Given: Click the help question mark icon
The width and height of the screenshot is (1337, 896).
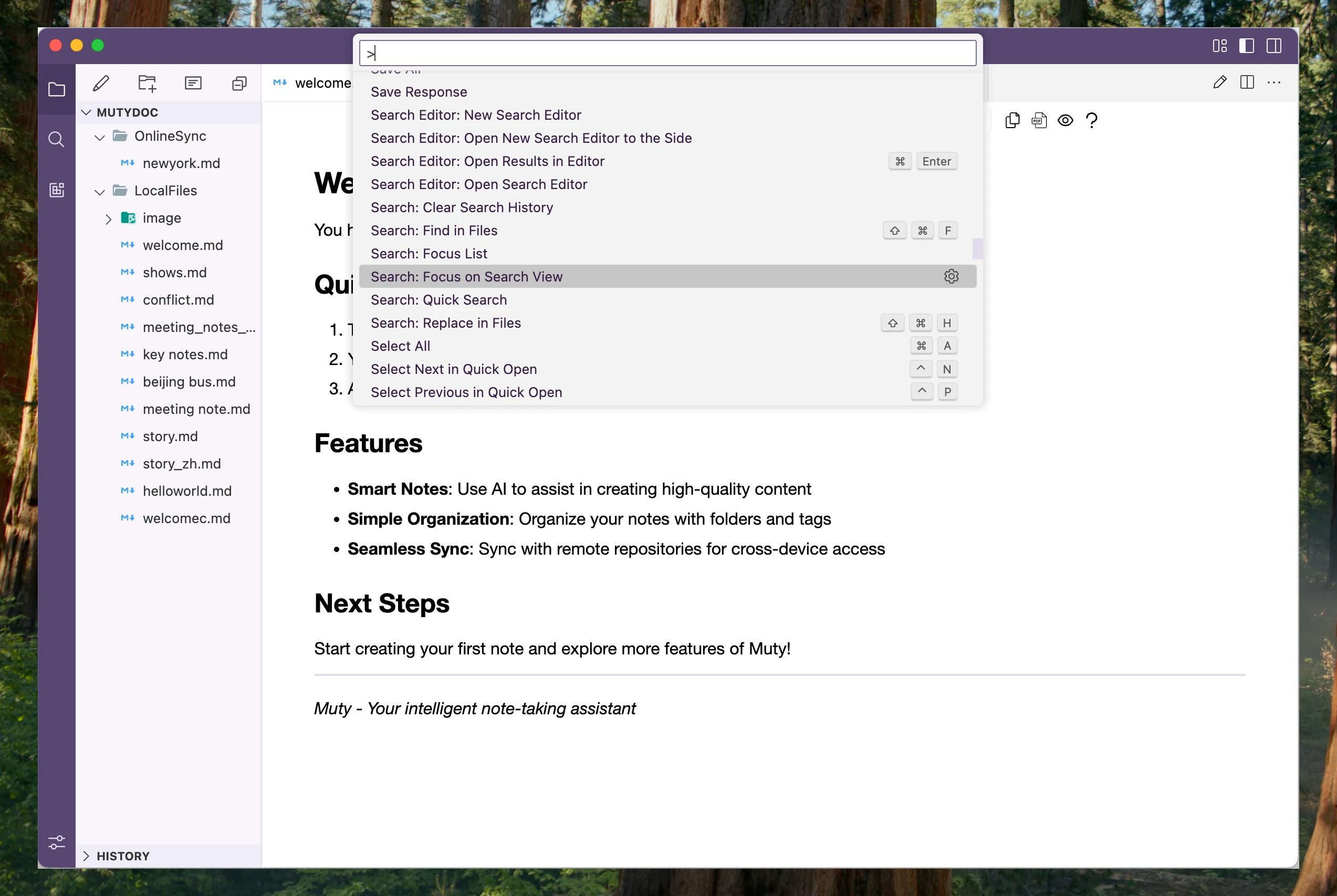Looking at the screenshot, I should [1091, 121].
